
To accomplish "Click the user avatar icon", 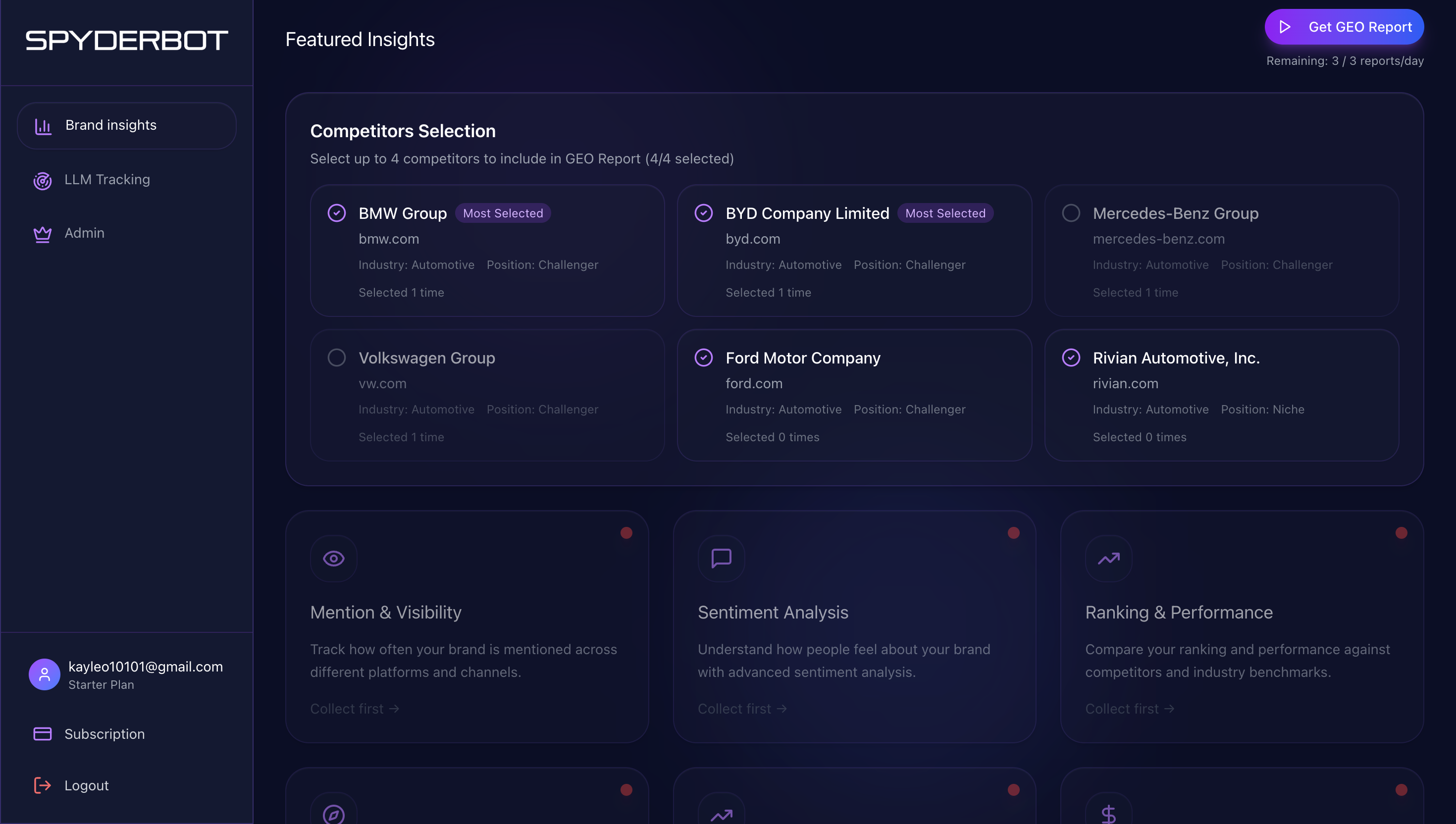I will tap(44, 674).
